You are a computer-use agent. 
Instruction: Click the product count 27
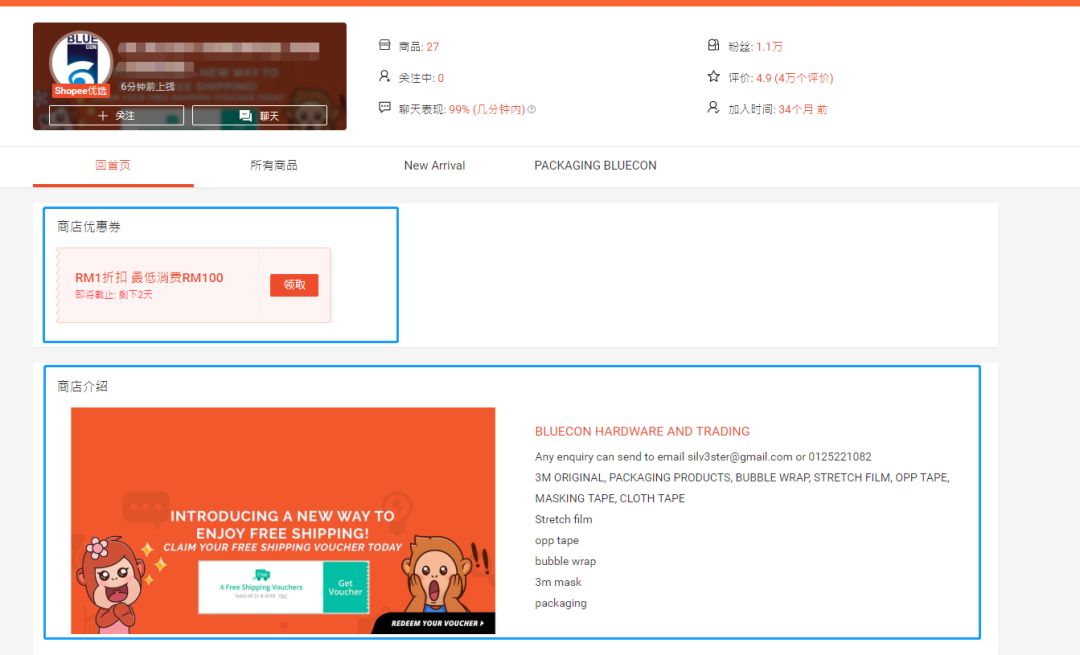(x=433, y=47)
